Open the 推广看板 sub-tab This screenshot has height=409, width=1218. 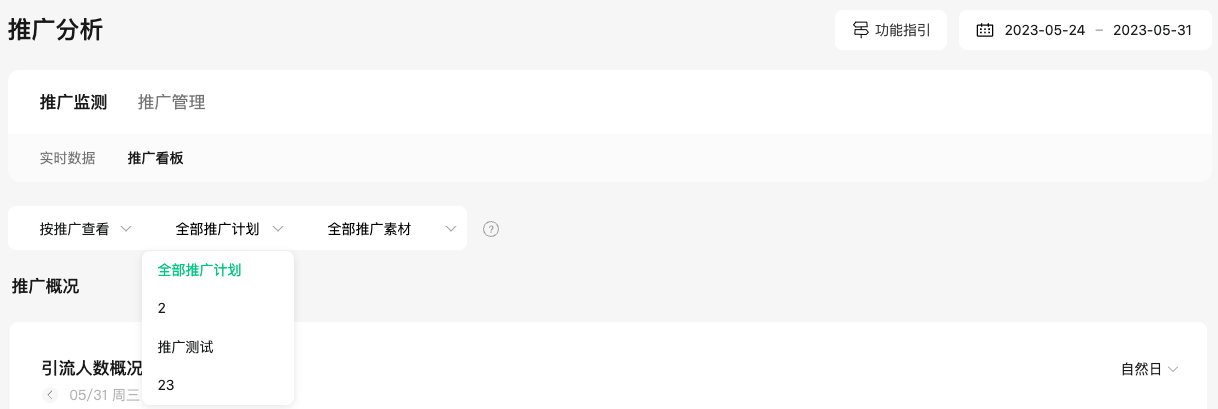click(155, 158)
